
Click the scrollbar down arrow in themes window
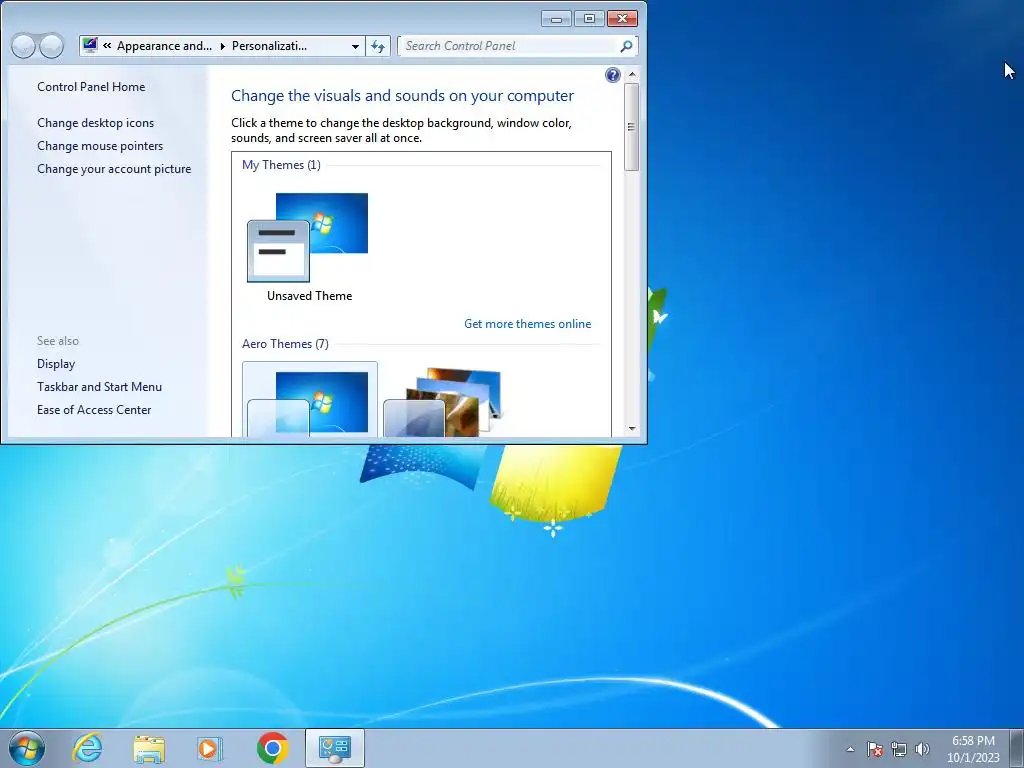632,428
